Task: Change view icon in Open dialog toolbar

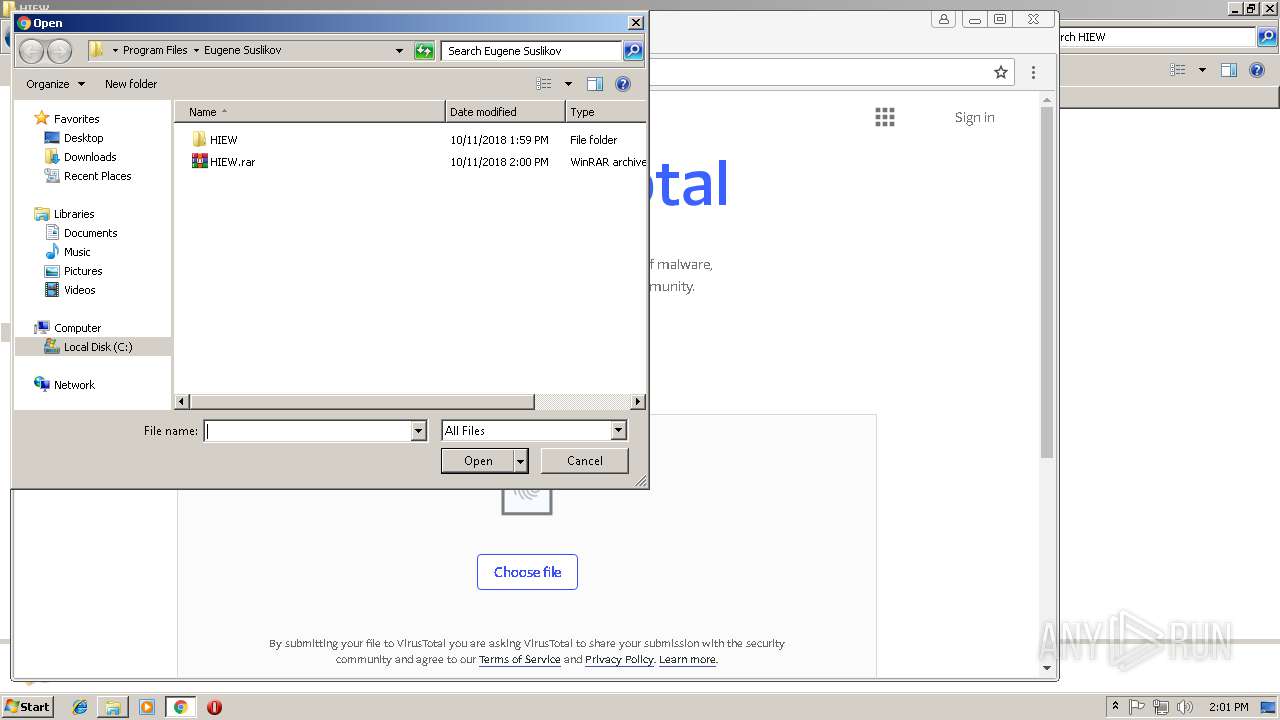Action: pos(544,84)
